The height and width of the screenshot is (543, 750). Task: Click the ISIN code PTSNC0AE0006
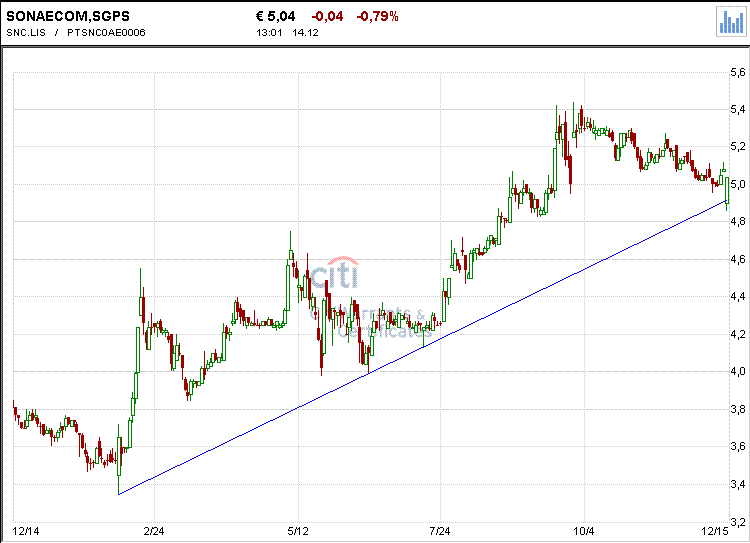[x=106, y=33]
